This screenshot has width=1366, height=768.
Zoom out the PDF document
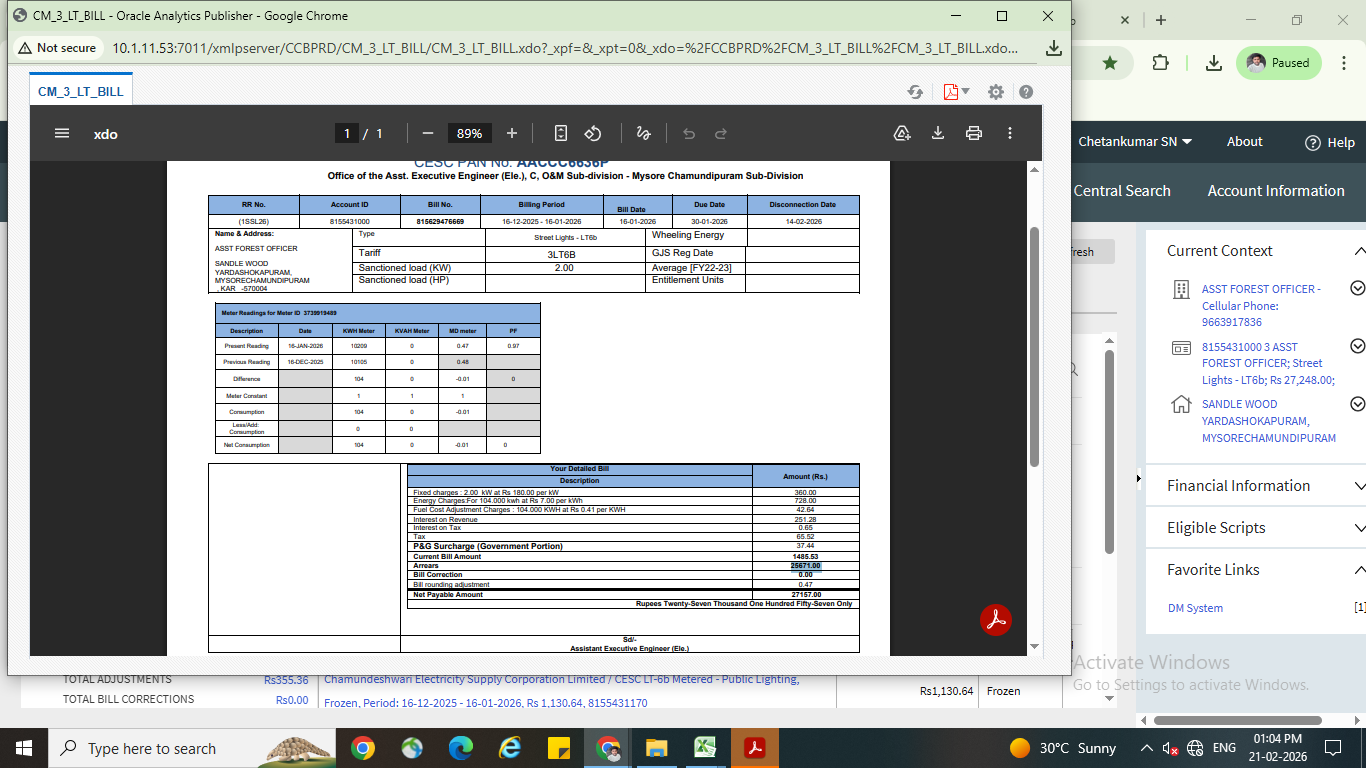tap(428, 133)
